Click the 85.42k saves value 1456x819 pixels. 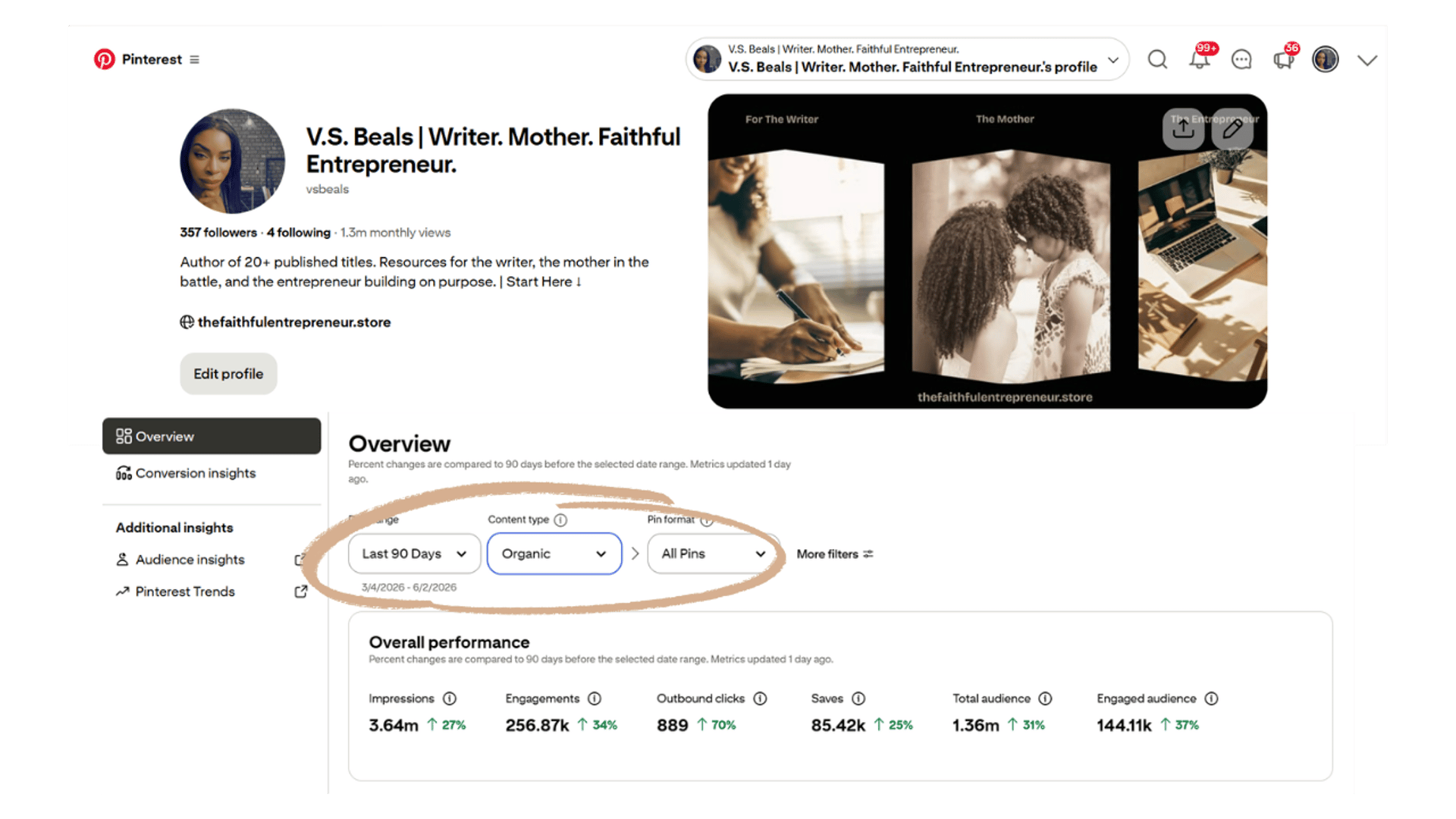point(838,726)
